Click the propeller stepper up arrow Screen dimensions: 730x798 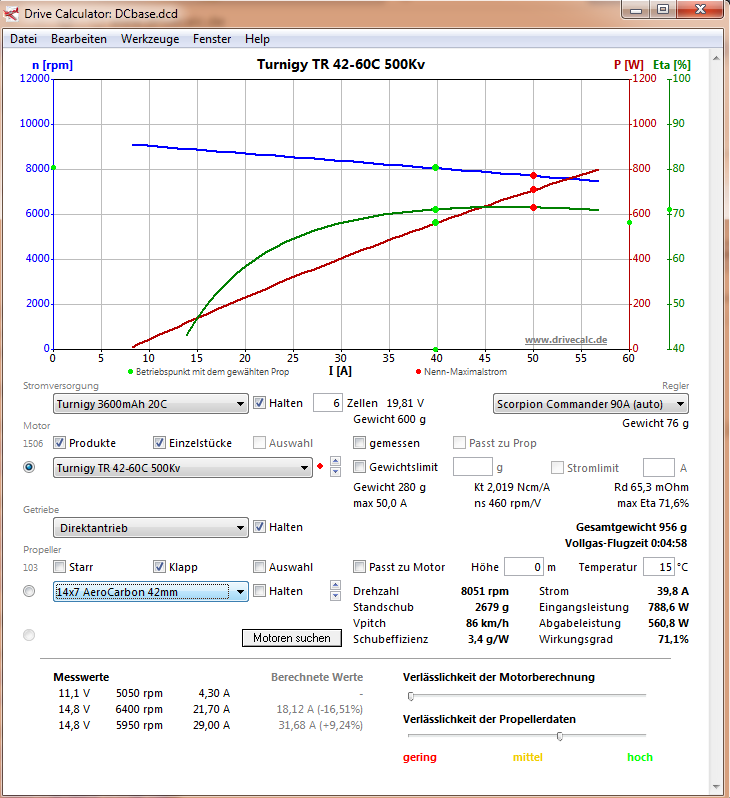(x=335, y=585)
